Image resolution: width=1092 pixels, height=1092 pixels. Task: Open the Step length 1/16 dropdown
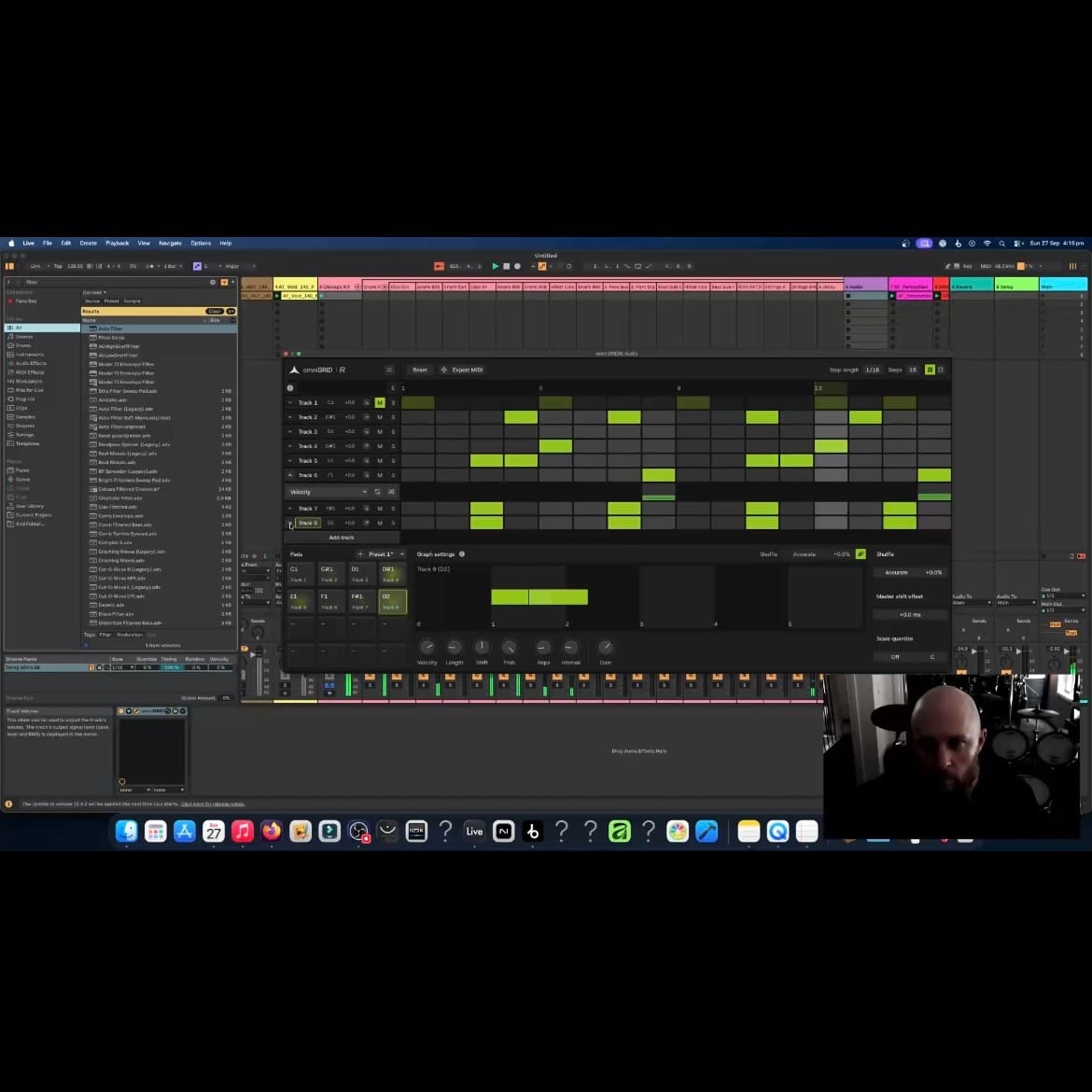[872, 370]
